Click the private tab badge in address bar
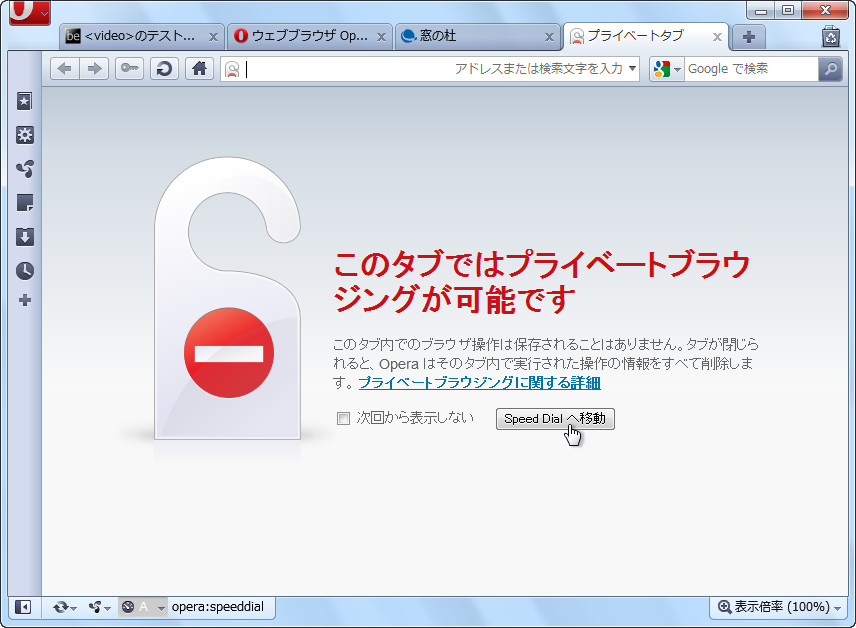This screenshot has height=628, width=856. [233, 69]
